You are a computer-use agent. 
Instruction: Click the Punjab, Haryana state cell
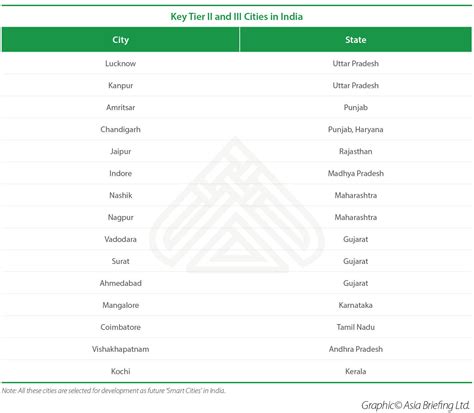(x=355, y=129)
